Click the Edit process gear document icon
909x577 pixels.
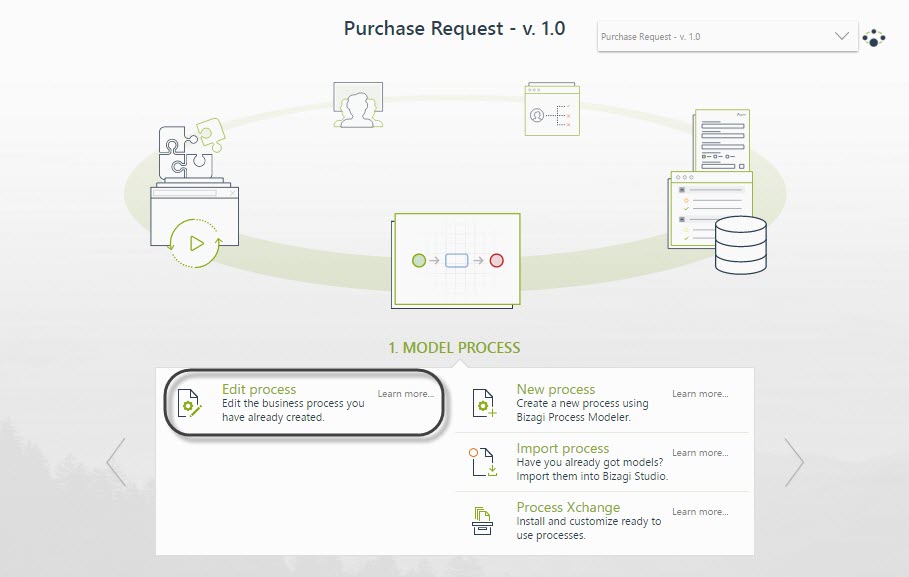pyautogui.click(x=189, y=403)
